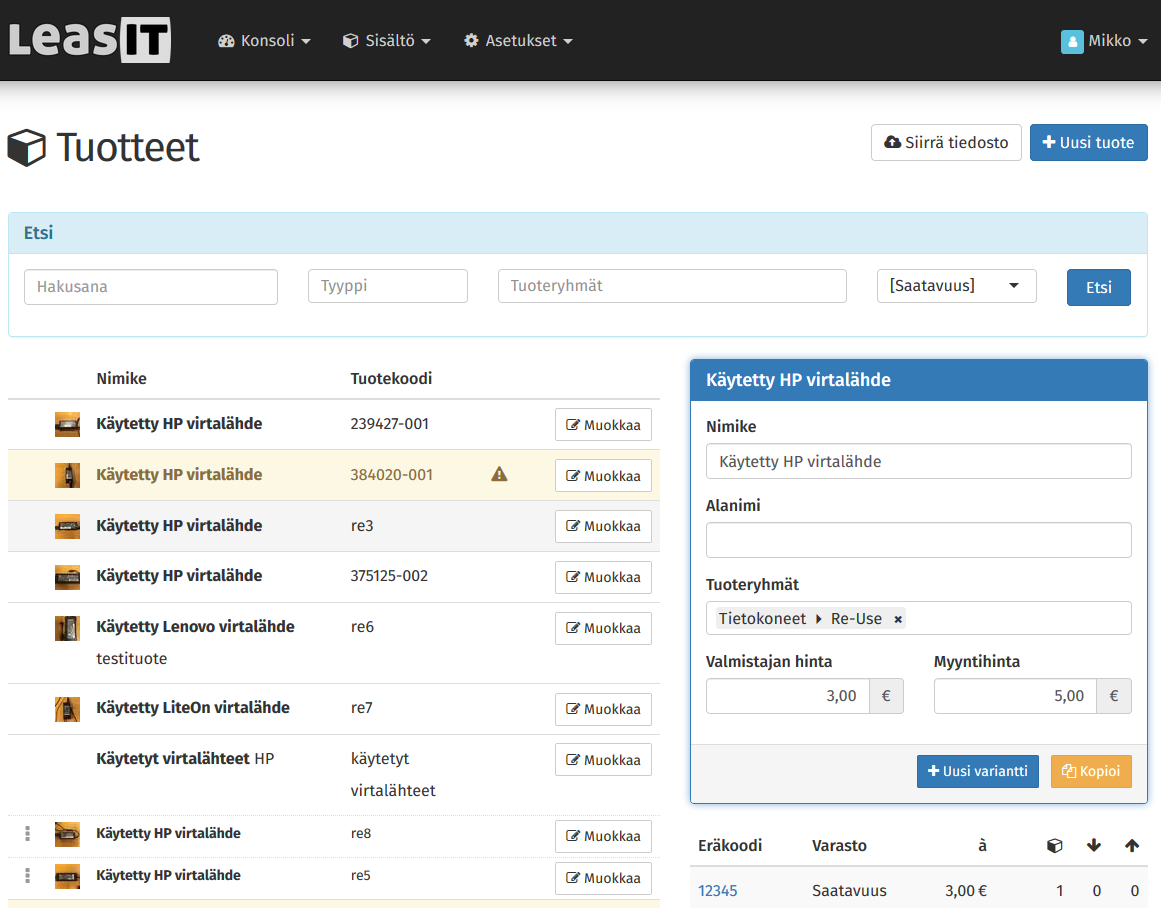1161x908 pixels.
Task: Click the Muokkaa button for code re5
Action: coord(603,878)
